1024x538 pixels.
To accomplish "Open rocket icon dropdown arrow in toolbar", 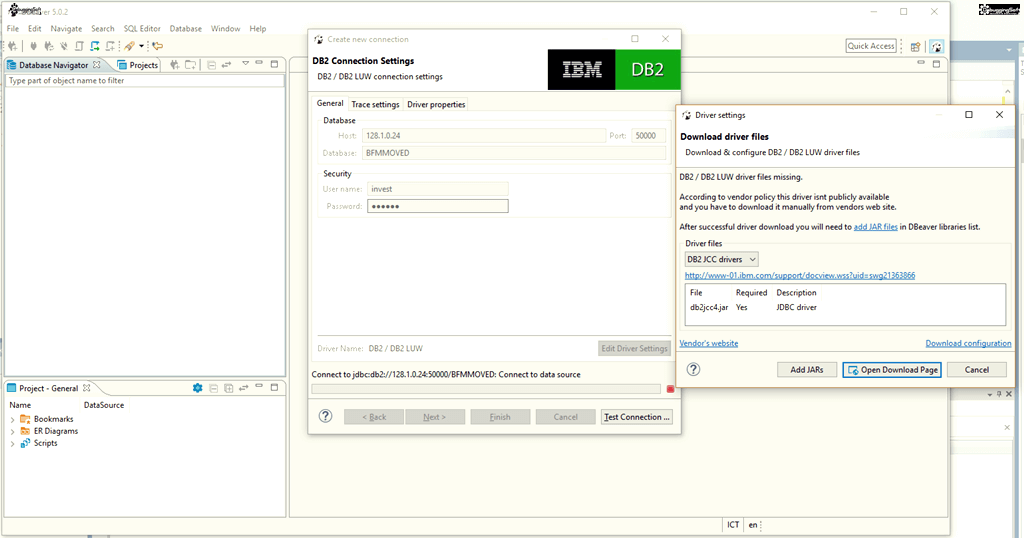I will click(x=141, y=46).
